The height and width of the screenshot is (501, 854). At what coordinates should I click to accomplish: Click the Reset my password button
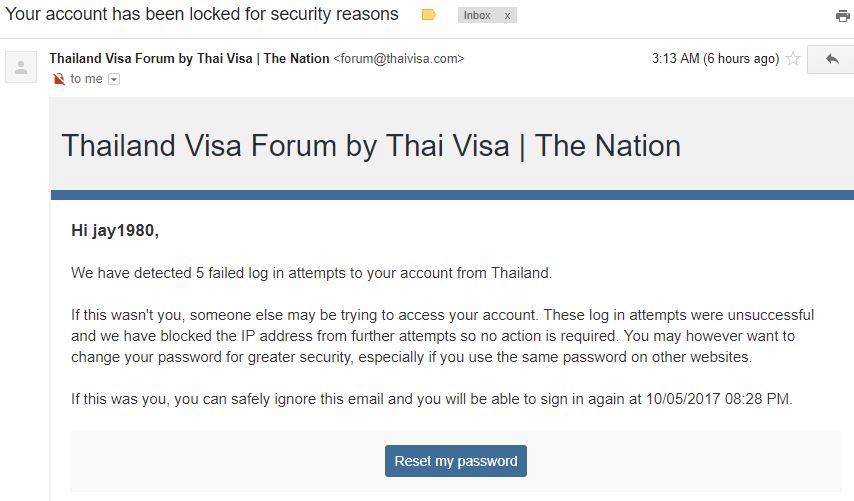[x=456, y=461]
